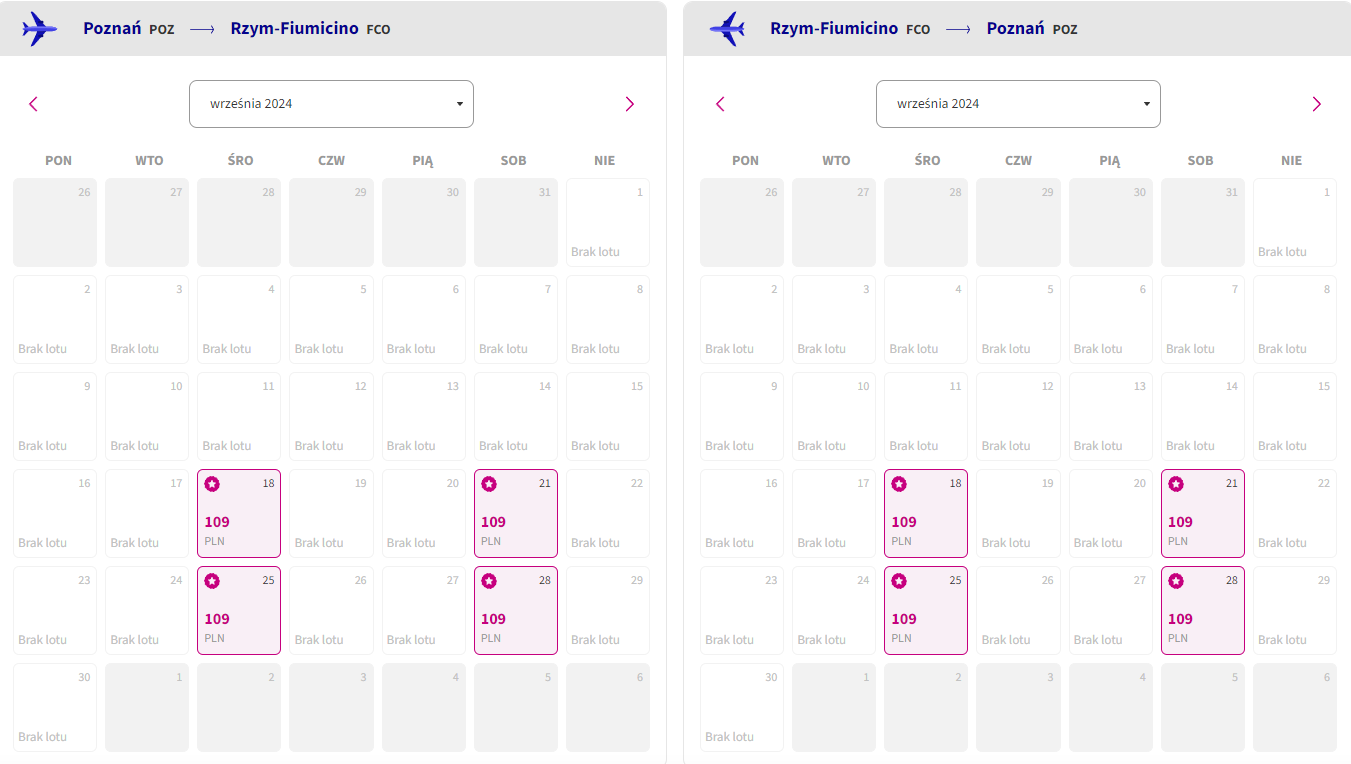The image size is (1351, 764).
Task: Select outbound flight on September 21 for 109 PLN
Action: pyautogui.click(x=516, y=514)
